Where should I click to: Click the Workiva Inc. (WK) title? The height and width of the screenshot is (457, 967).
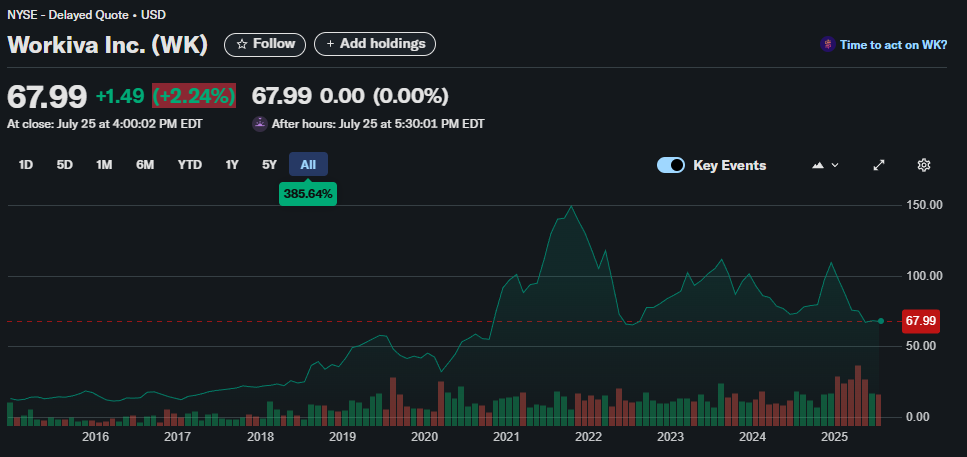[107, 45]
